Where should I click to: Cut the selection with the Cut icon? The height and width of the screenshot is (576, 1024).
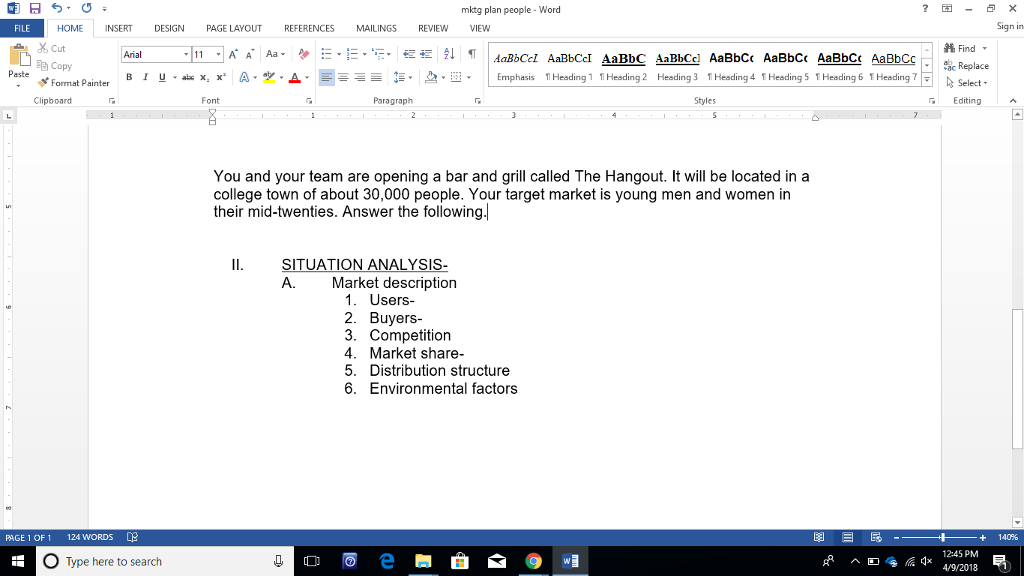pyautogui.click(x=52, y=48)
